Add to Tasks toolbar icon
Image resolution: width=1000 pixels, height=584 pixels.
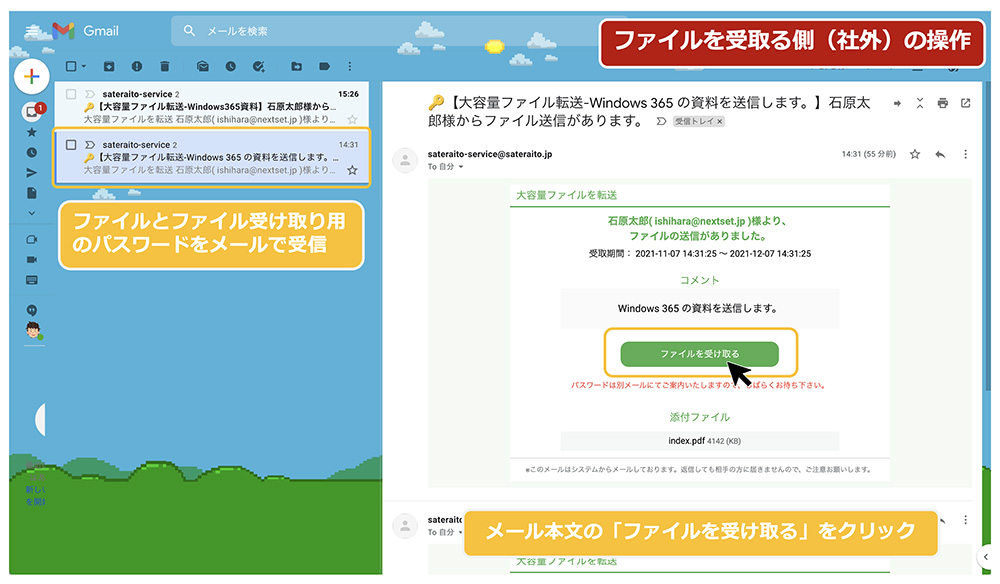coord(258,66)
